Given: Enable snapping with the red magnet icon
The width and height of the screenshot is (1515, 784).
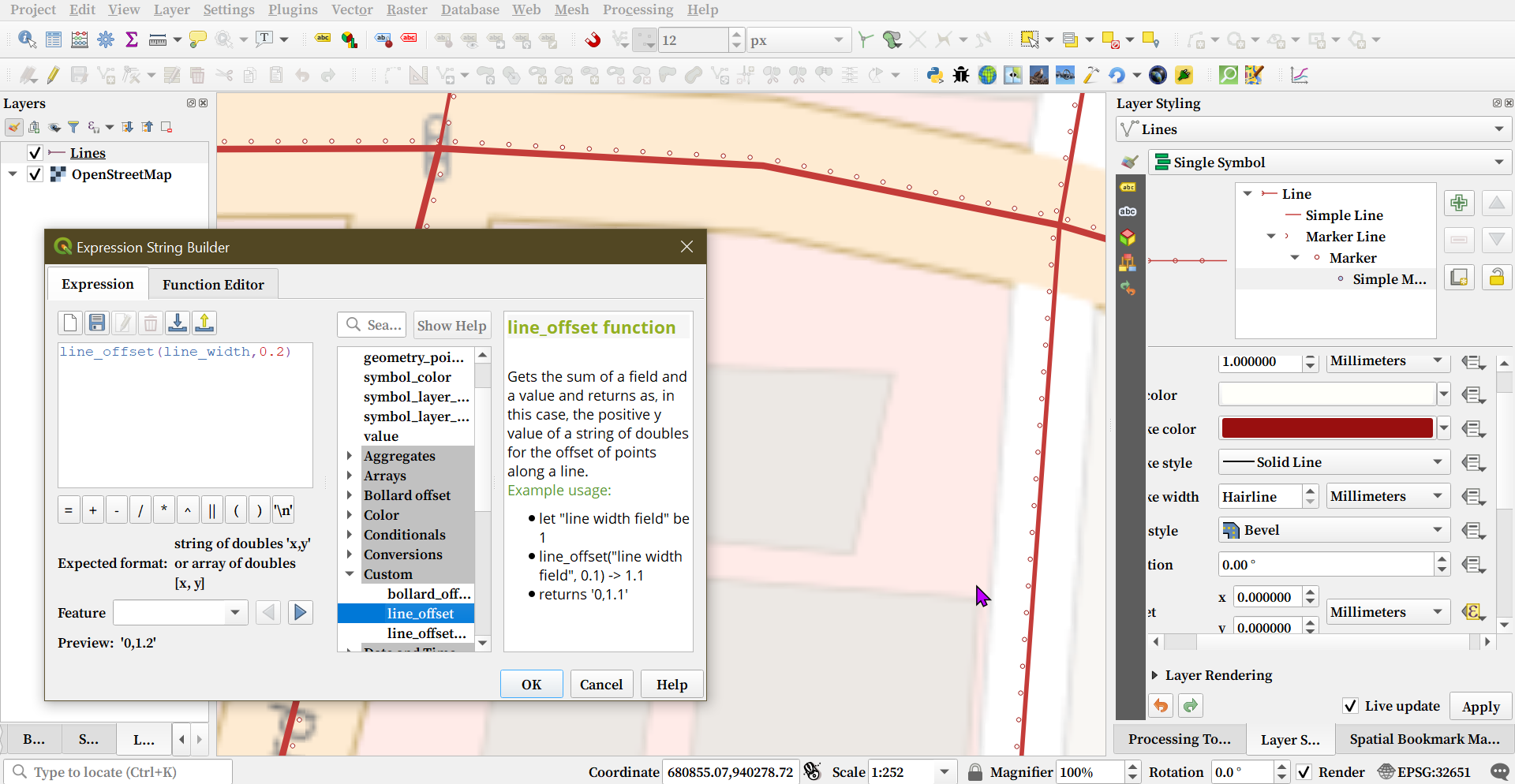Looking at the screenshot, I should pos(593,39).
